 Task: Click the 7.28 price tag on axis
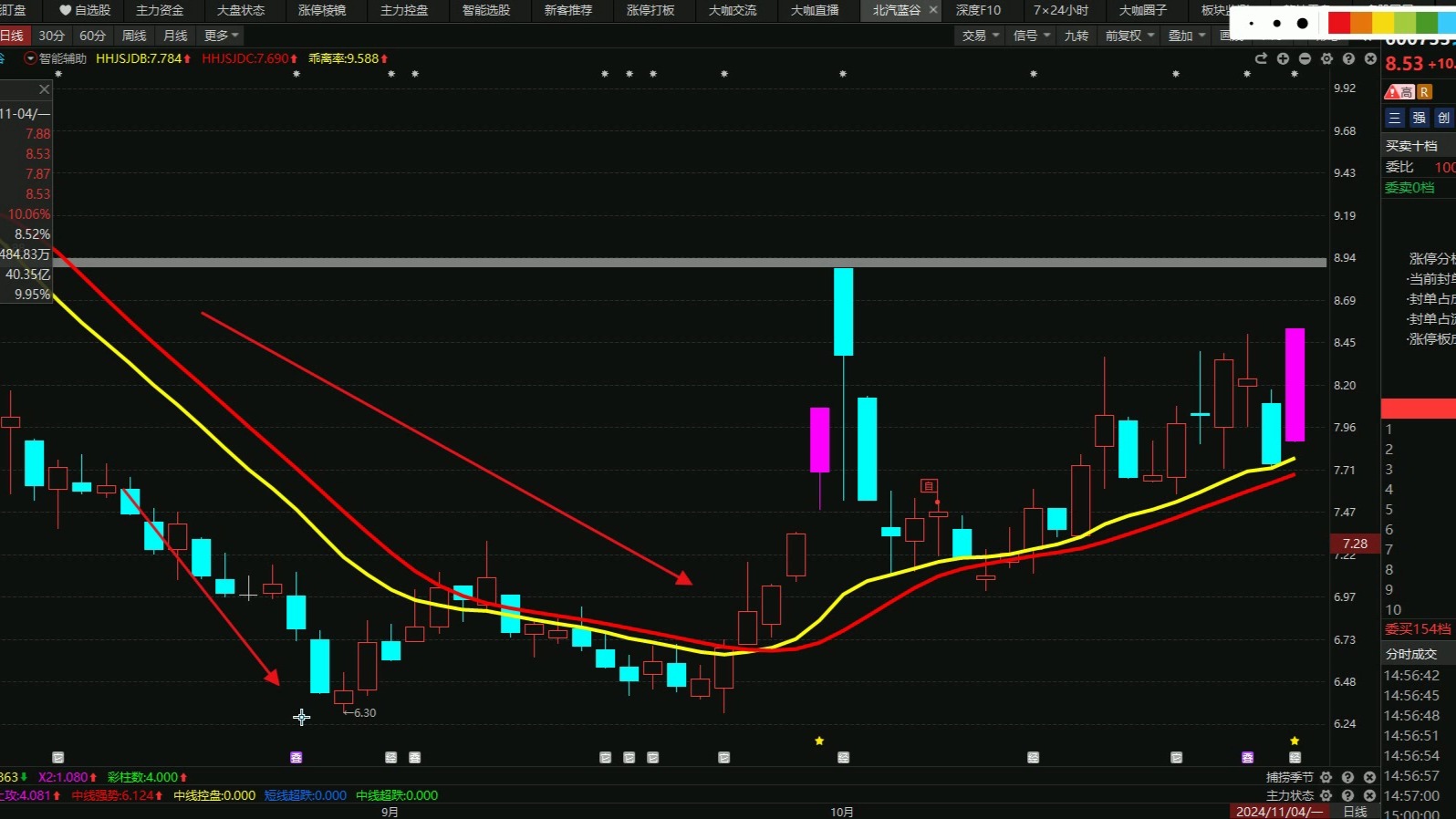point(1355,544)
